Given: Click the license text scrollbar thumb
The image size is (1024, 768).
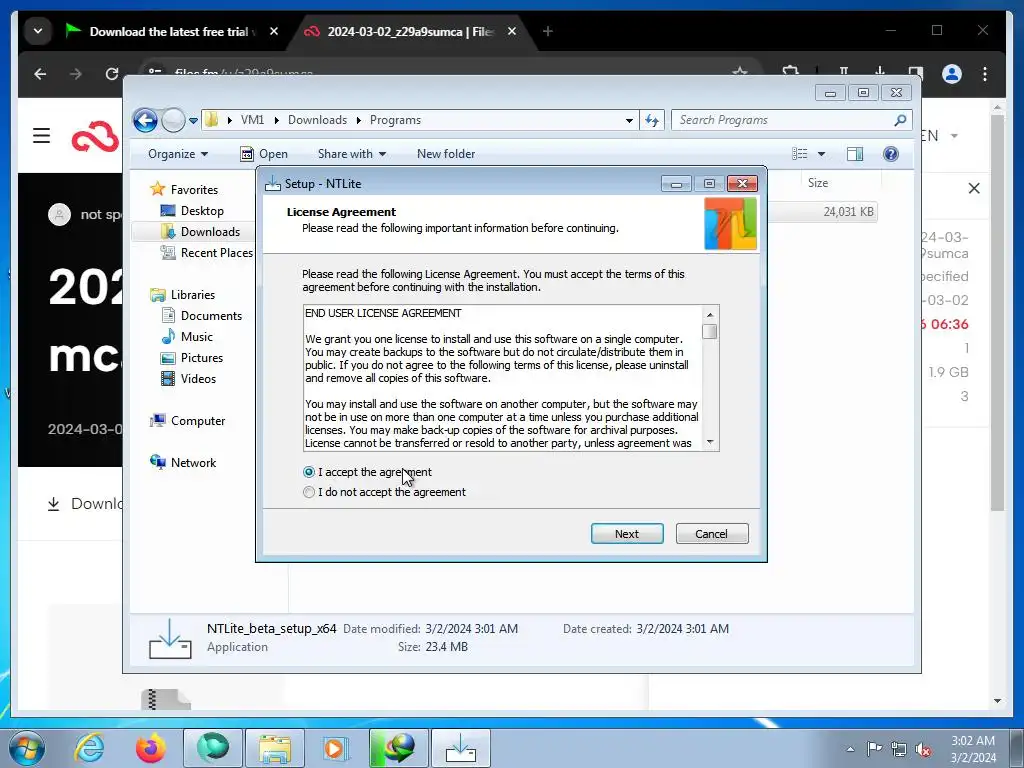Looking at the screenshot, I should click(x=710, y=332).
